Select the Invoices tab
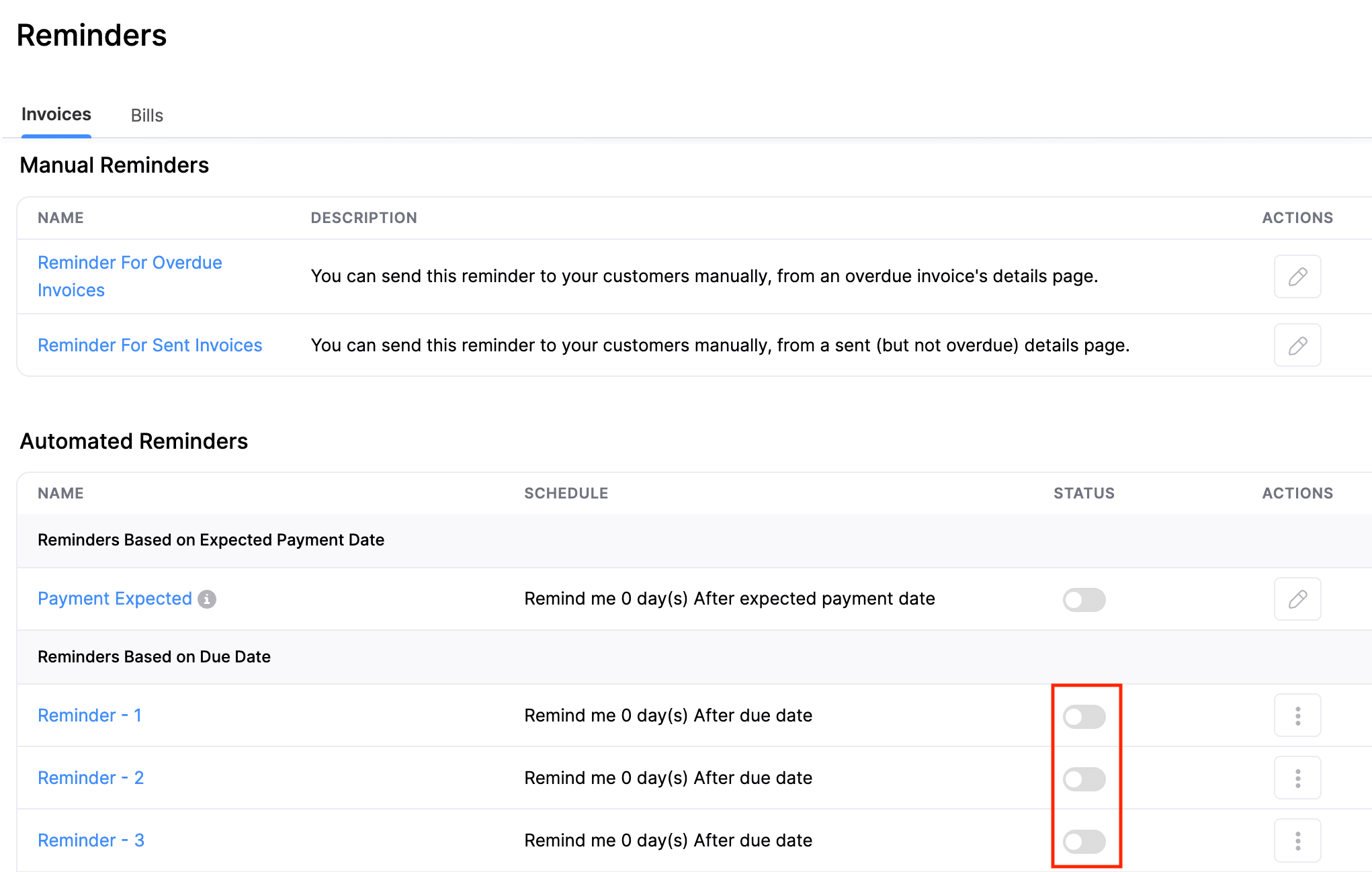Viewport: 1372px width, 872px height. (56, 114)
